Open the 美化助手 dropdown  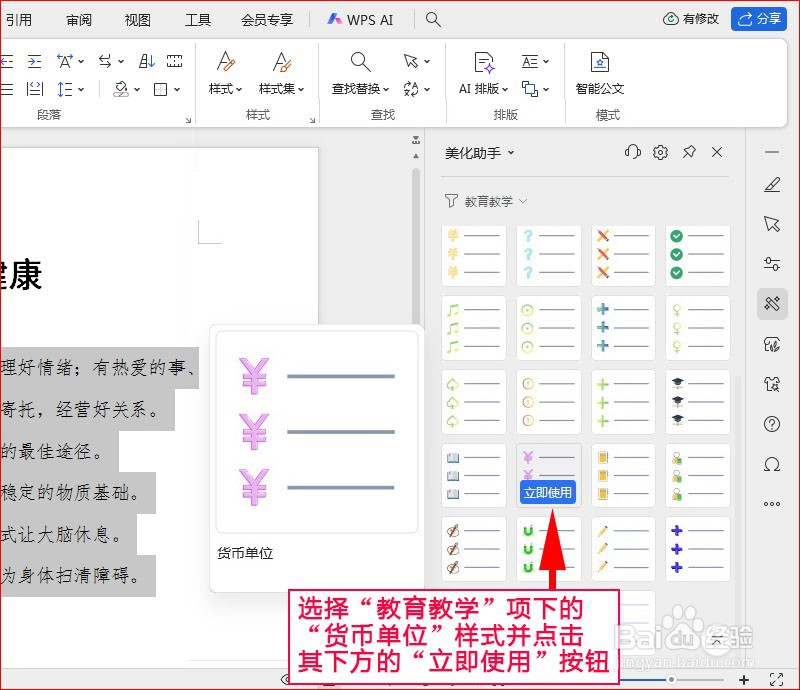click(483, 152)
